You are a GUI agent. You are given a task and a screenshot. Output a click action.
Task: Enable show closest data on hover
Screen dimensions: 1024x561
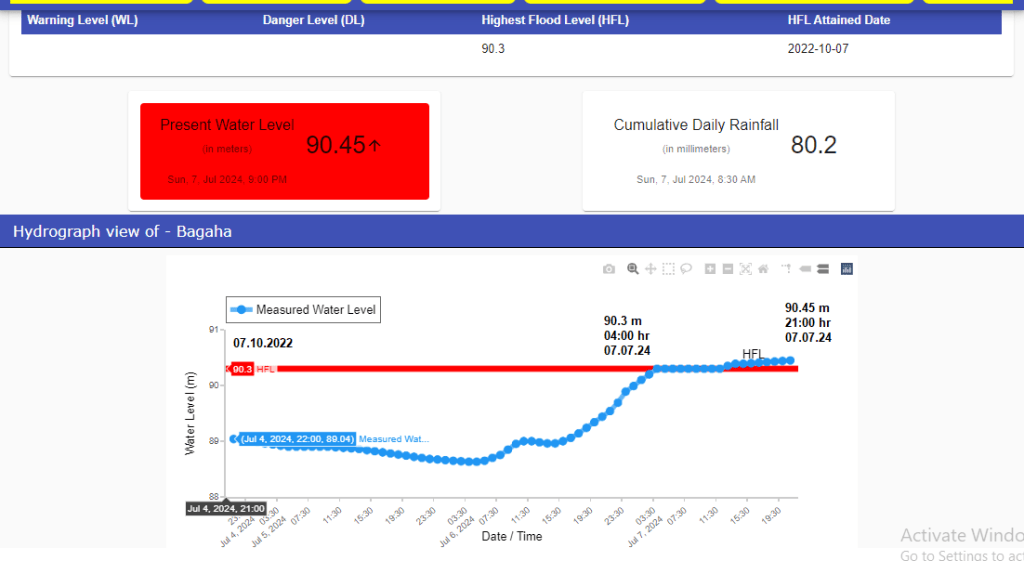(805, 269)
